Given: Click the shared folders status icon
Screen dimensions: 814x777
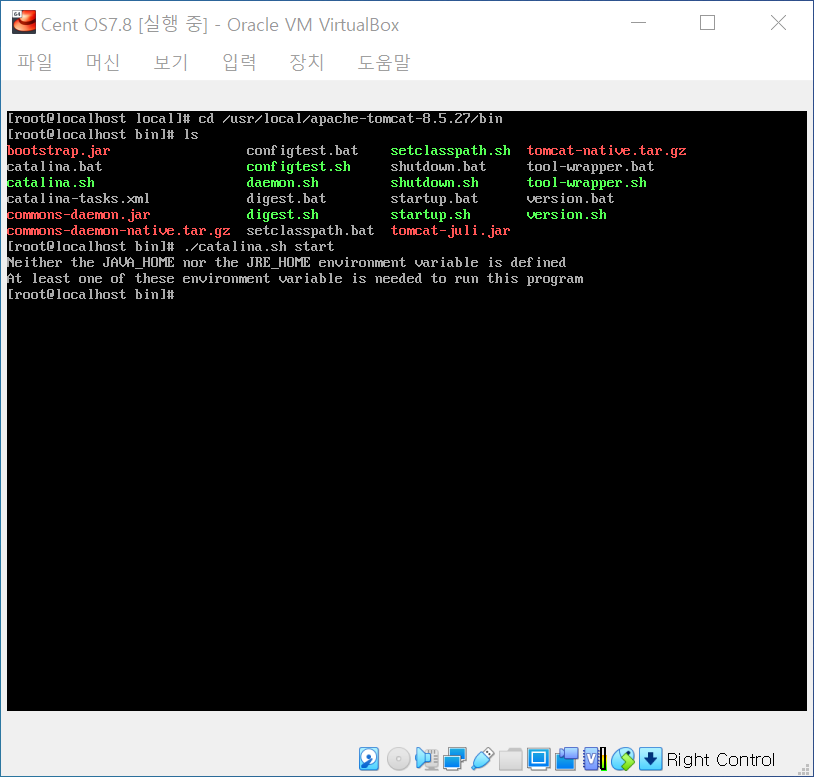Looking at the screenshot, I should [511, 759].
